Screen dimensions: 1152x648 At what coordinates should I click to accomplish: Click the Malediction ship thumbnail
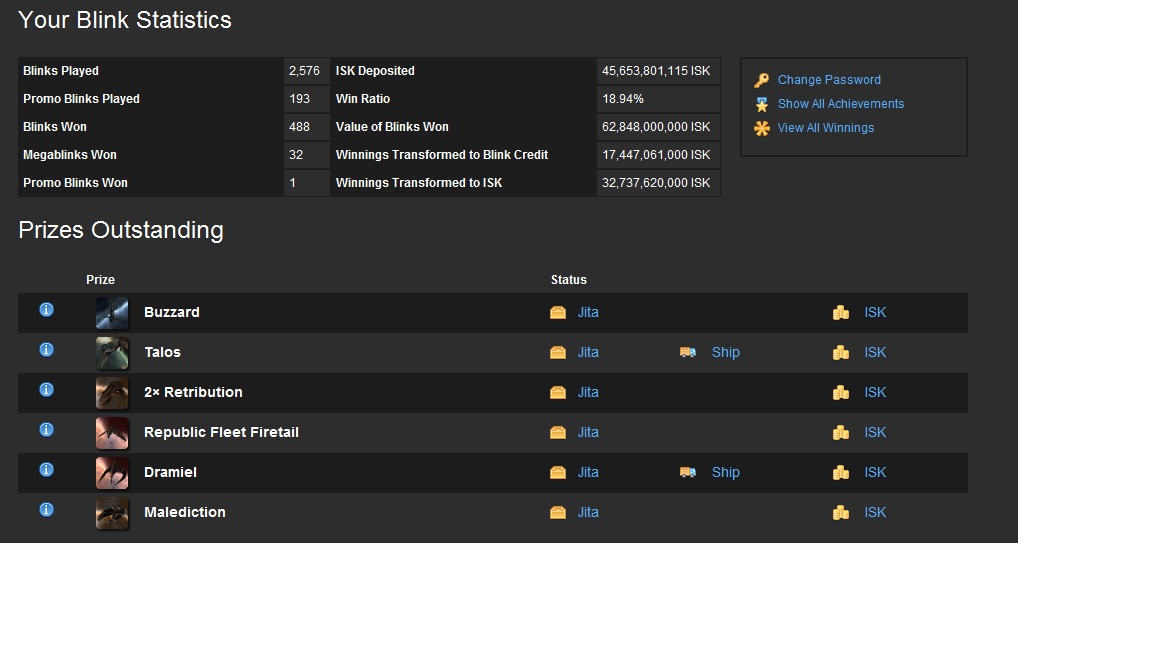click(x=112, y=513)
